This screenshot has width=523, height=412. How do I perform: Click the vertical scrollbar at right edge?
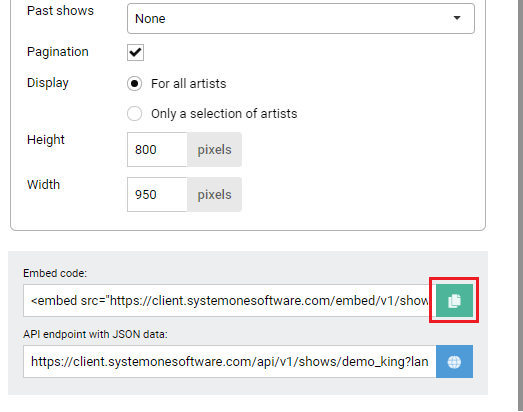[520, 206]
